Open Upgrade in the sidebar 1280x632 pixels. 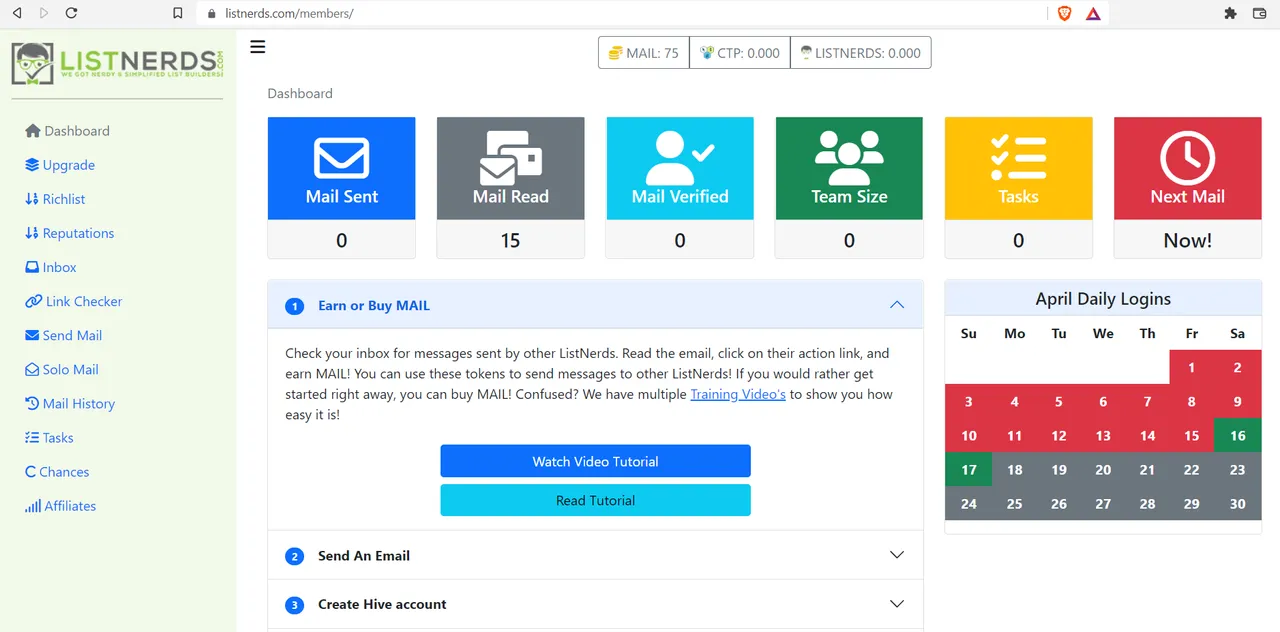(x=60, y=165)
